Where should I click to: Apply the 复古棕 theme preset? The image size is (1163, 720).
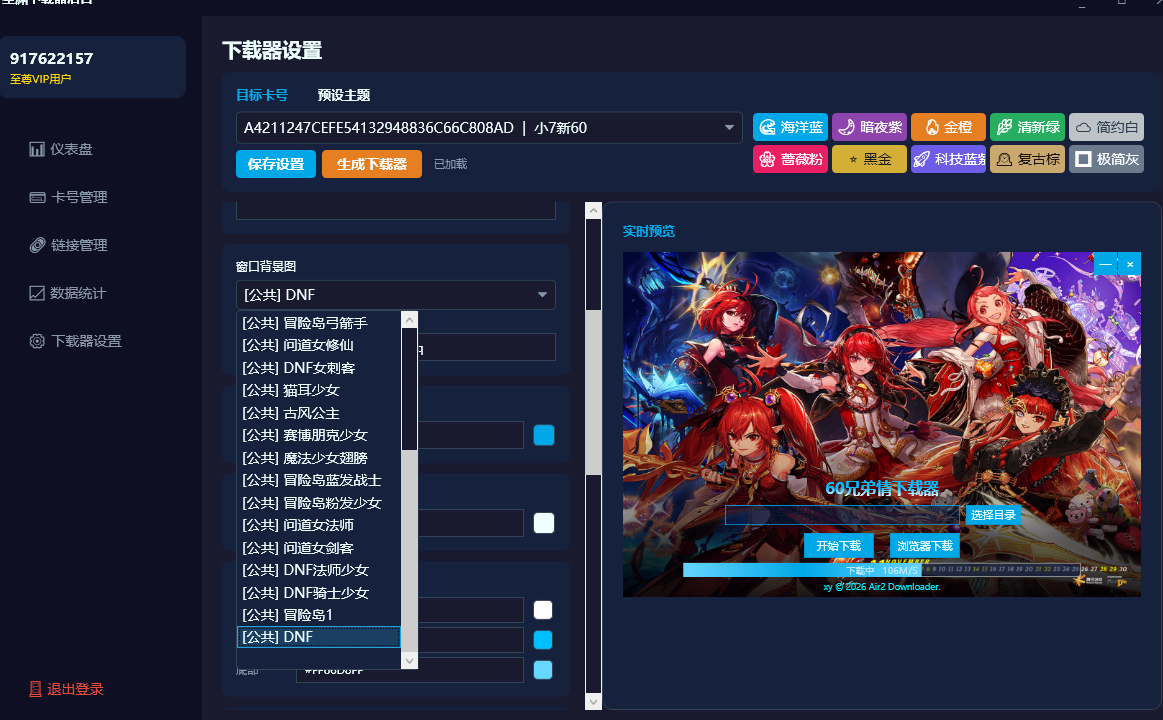pos(1027,159)
